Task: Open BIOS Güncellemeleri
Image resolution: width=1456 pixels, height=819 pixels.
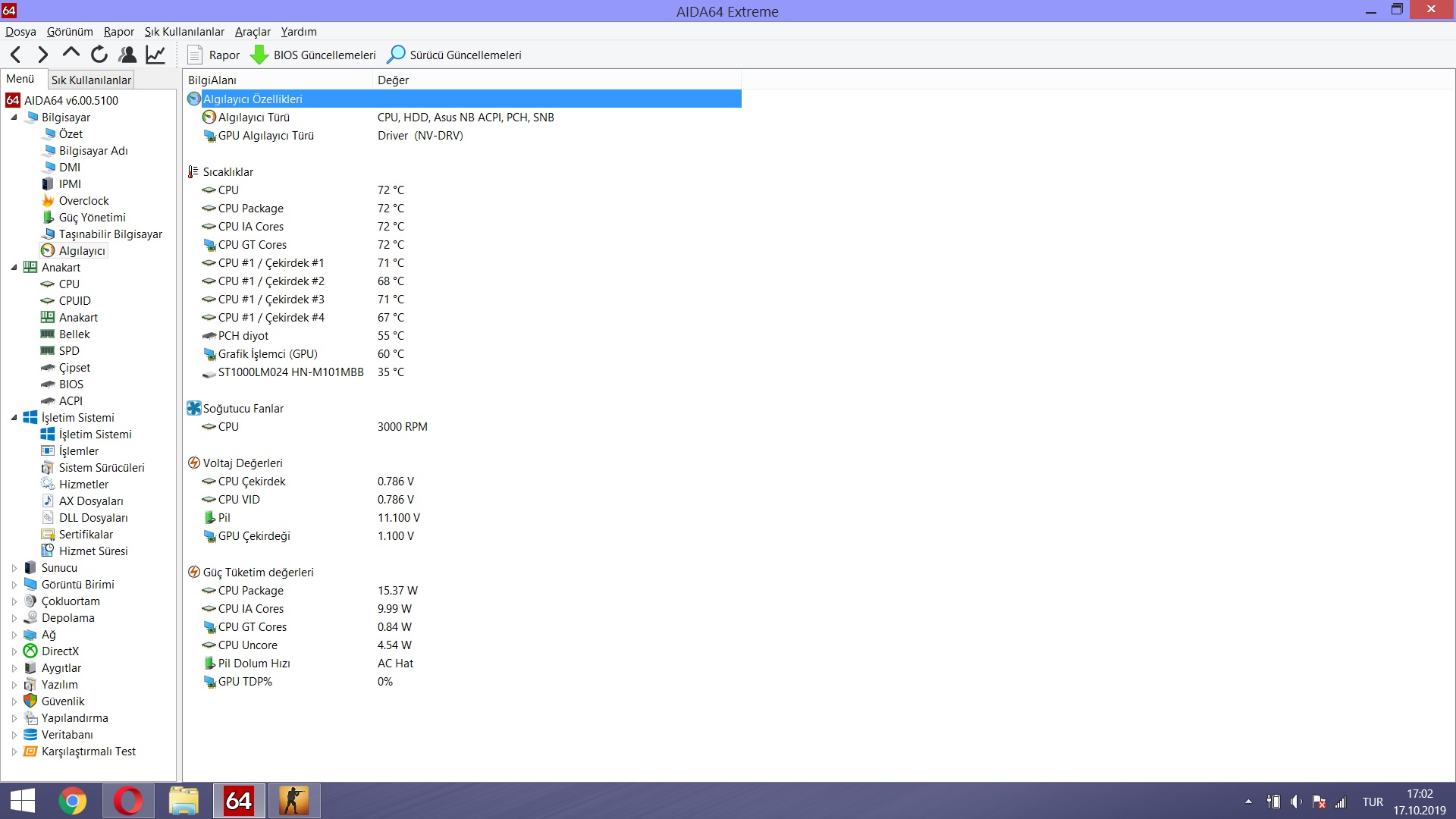Action: click(x=313, y=55)
